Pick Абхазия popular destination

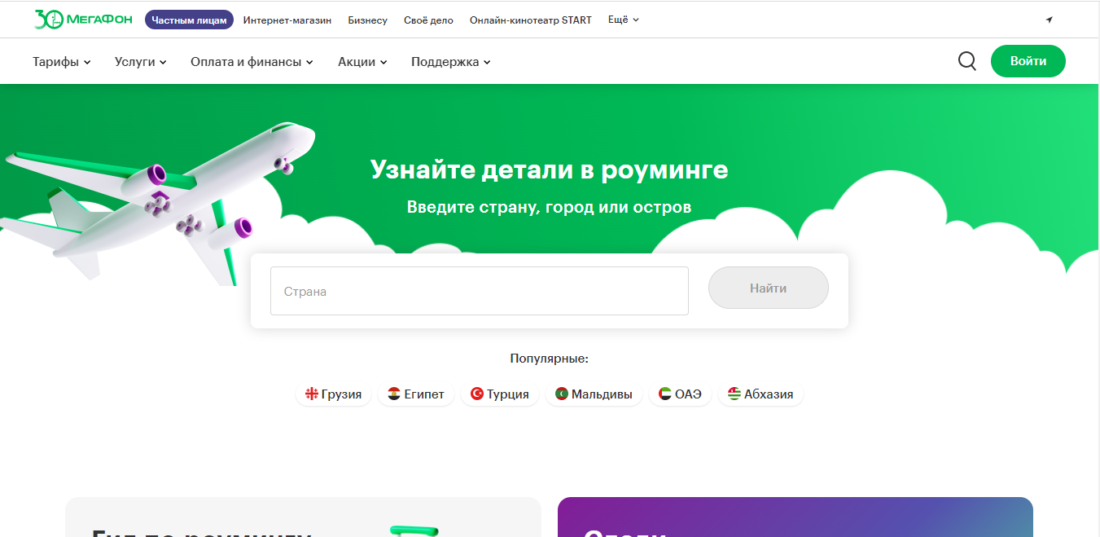(760, 394)
